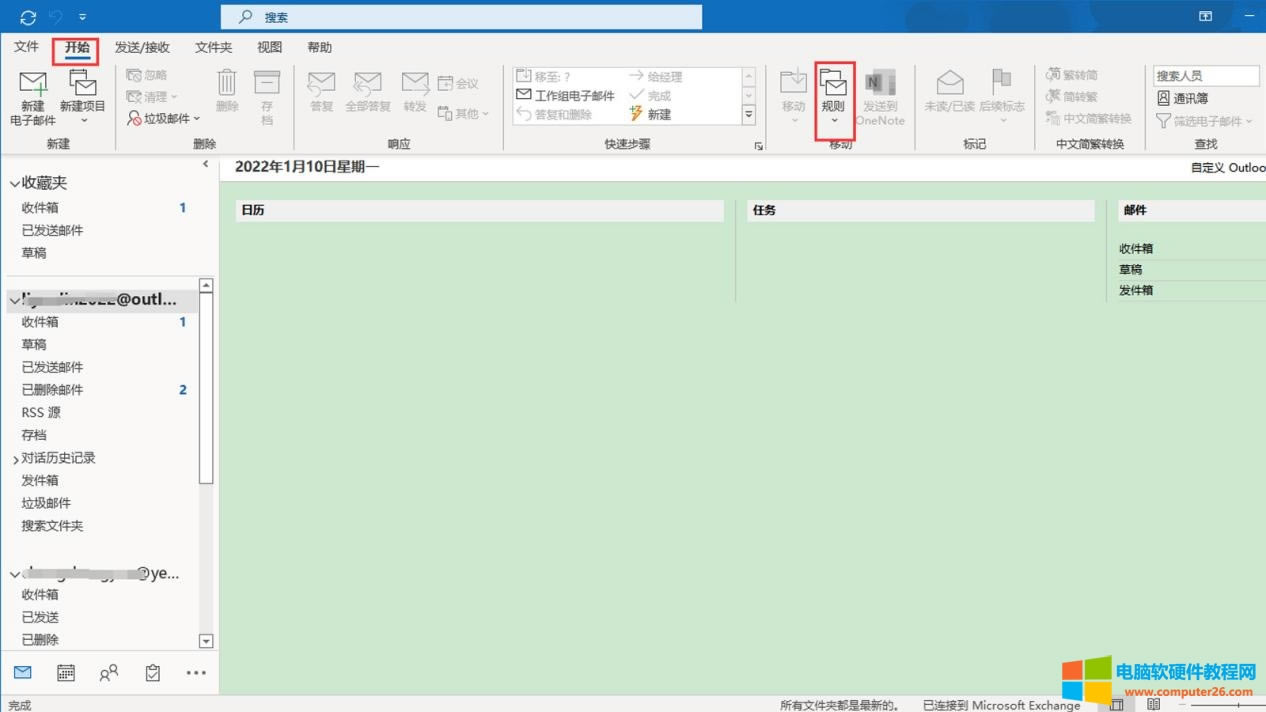Screen dimensions: 1266x712
Task: Open the 文件夹 ribbon tab
Action: click(213, 47)
